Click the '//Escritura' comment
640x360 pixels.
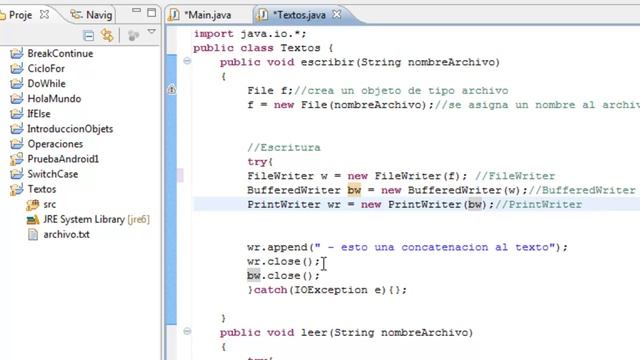tap(284, 147)
